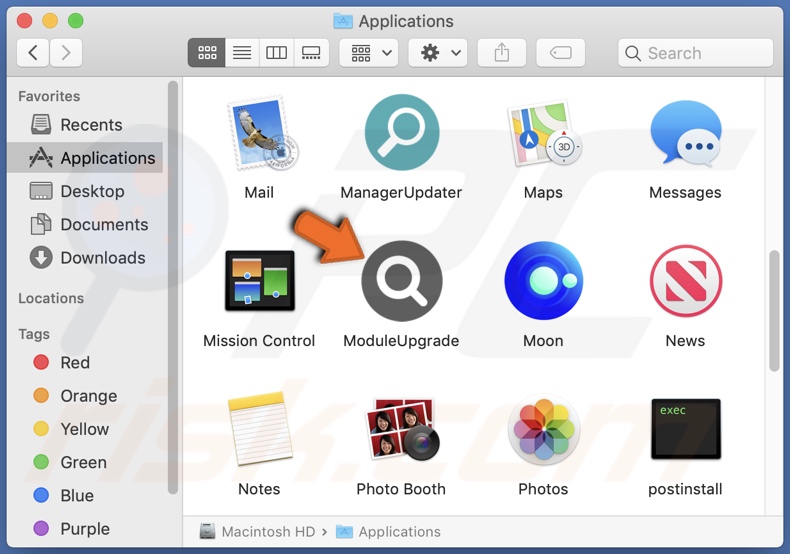
Task: Go back with the back arrow
Action: pyautogui.click(x=33, y=52)
